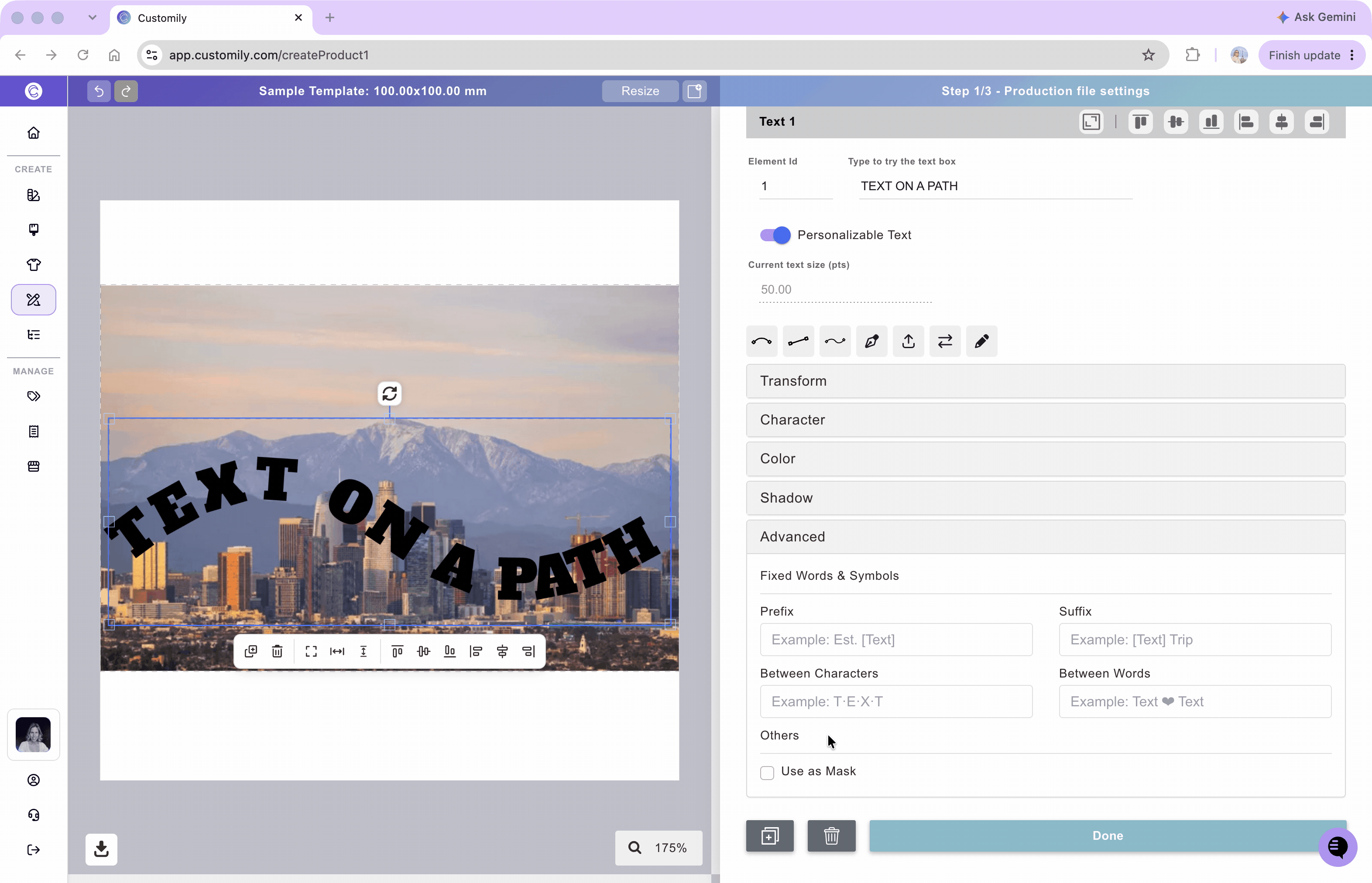The image size is (1372, 883).
Task: Click Ask Gemini in browser
Action: tap(1317, 17)
